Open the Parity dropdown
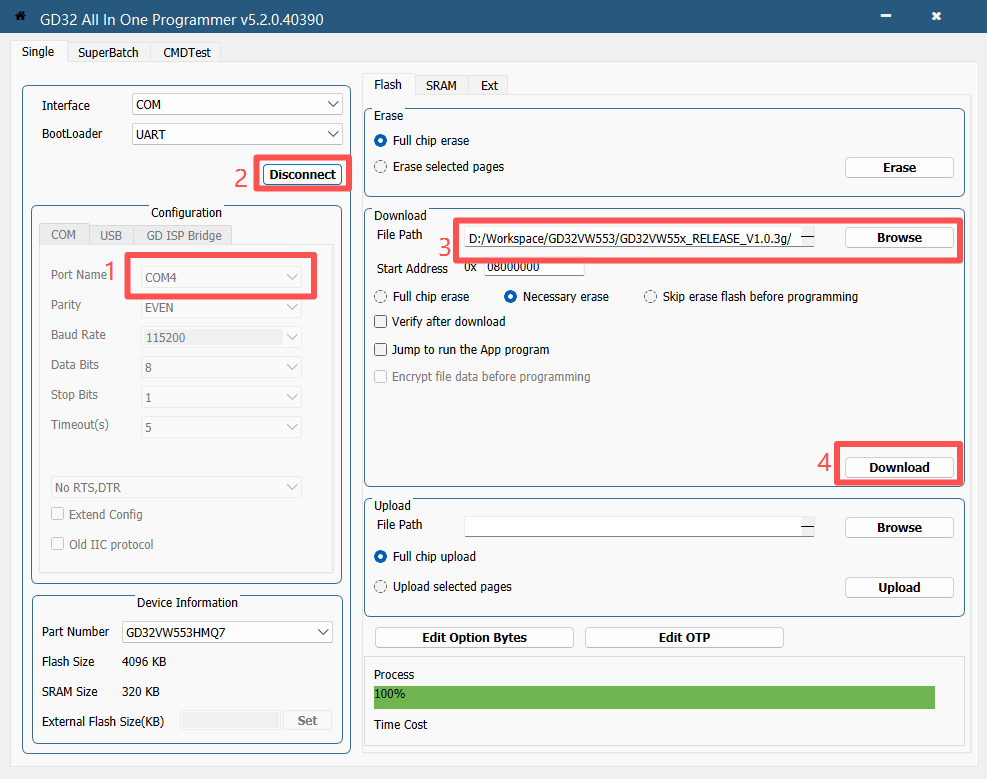The height and width of the screenshot is (779, 987). [222, 307]
